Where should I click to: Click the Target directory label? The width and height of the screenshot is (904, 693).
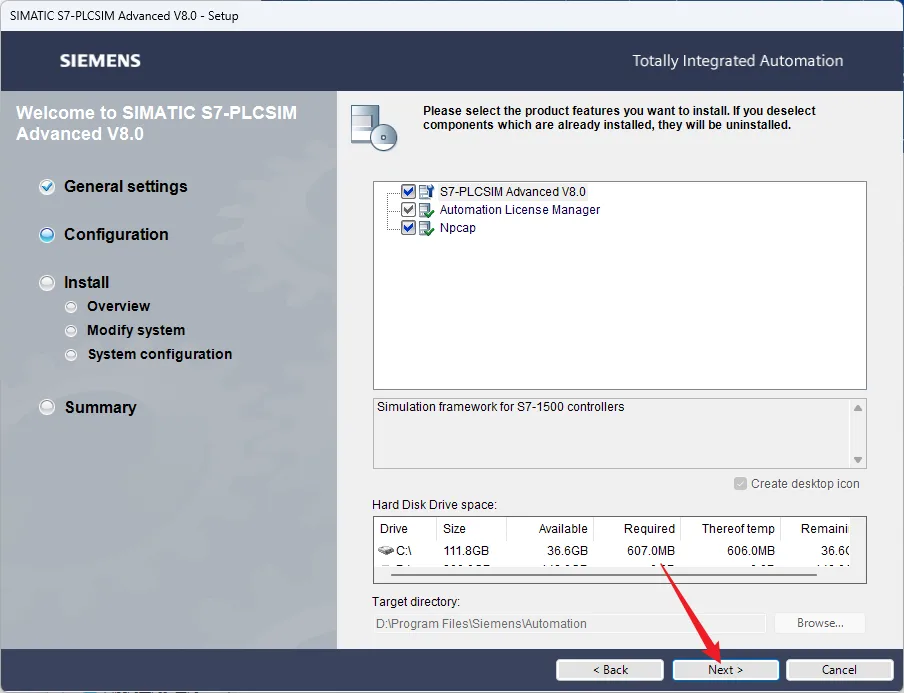pos(416,602)
